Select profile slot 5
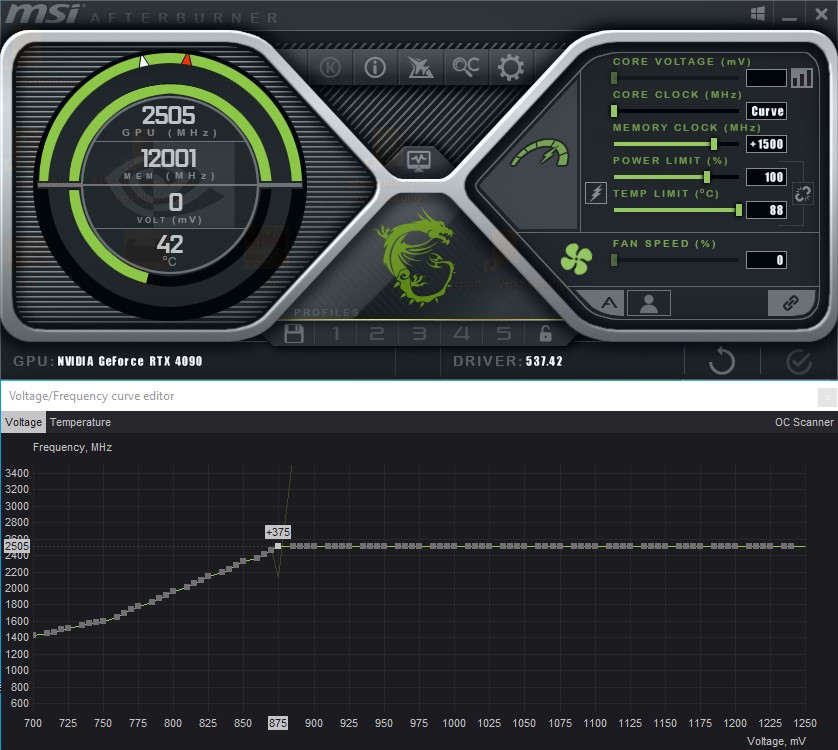The height and width of the screenshot is (750, 838). pos(503,334)
